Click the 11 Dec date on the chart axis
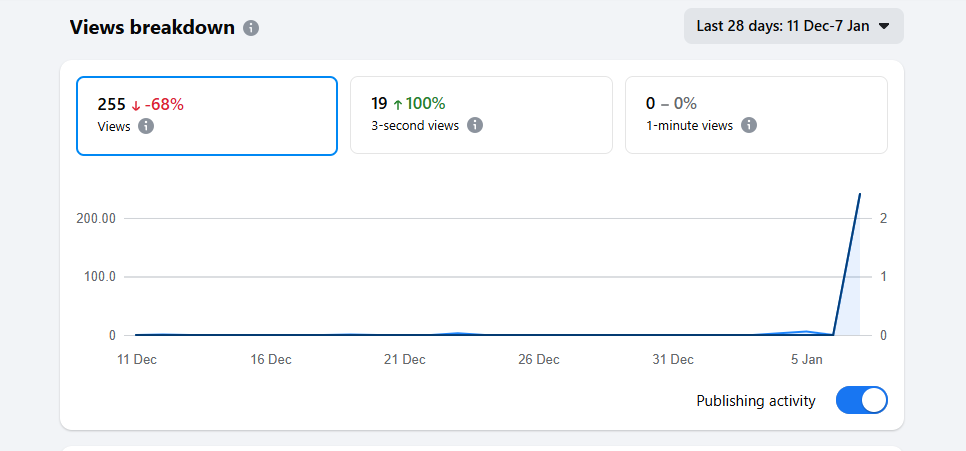The image size is (966, 451). click(x=138, y=360)
